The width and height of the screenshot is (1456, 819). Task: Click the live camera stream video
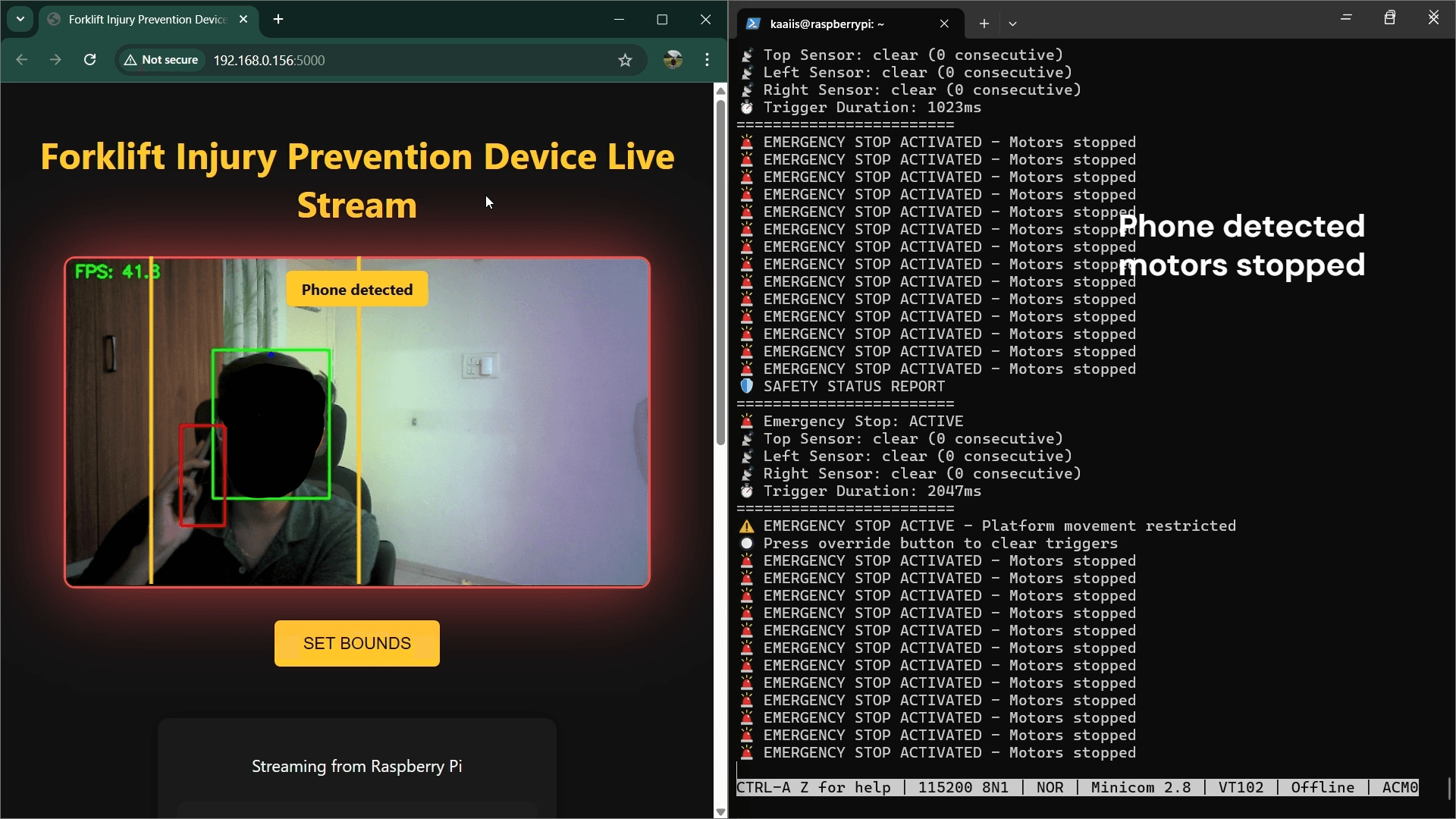(x=357, y=422)
